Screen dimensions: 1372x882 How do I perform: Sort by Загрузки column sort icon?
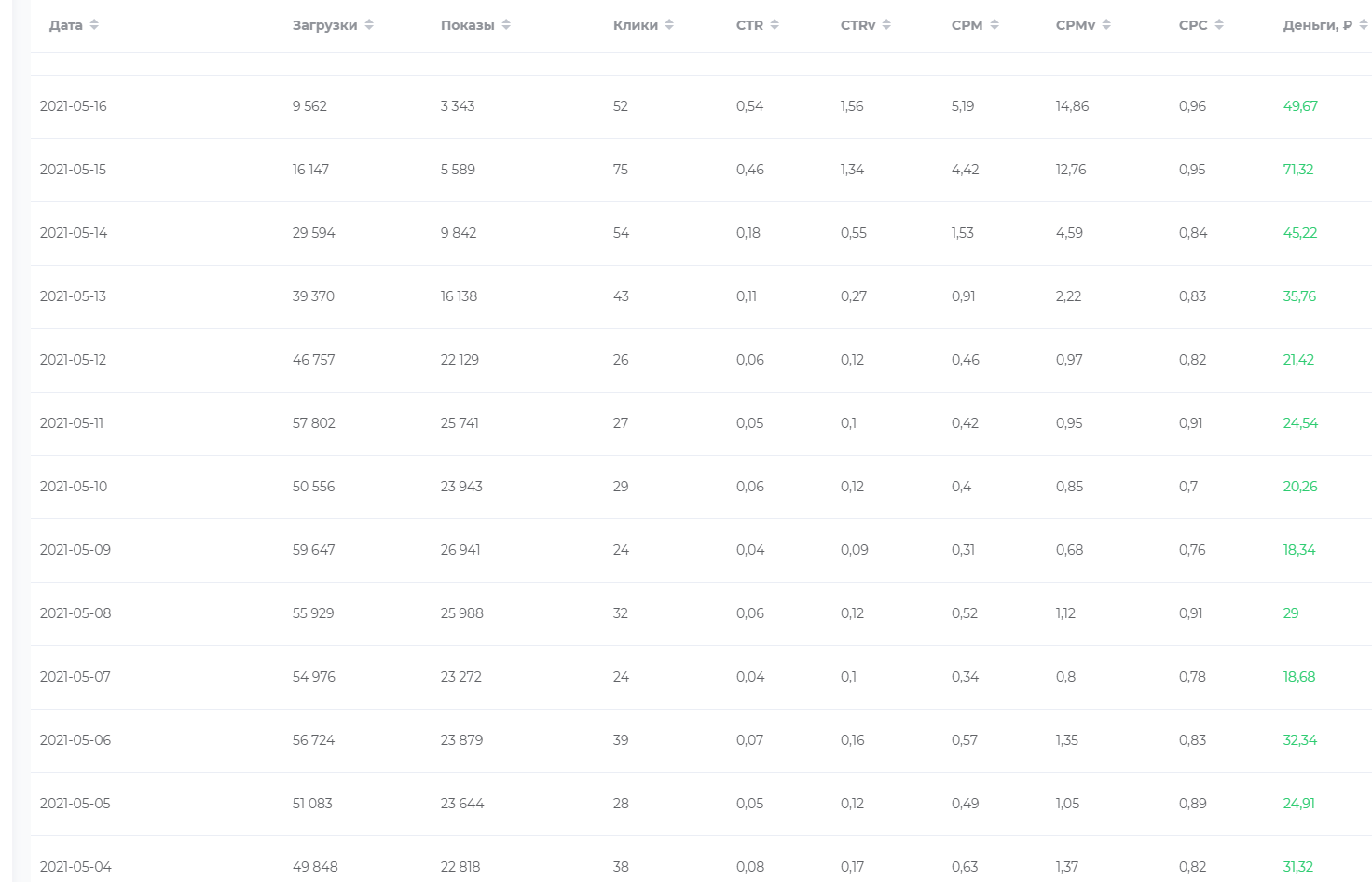click(x=369, y=25)
